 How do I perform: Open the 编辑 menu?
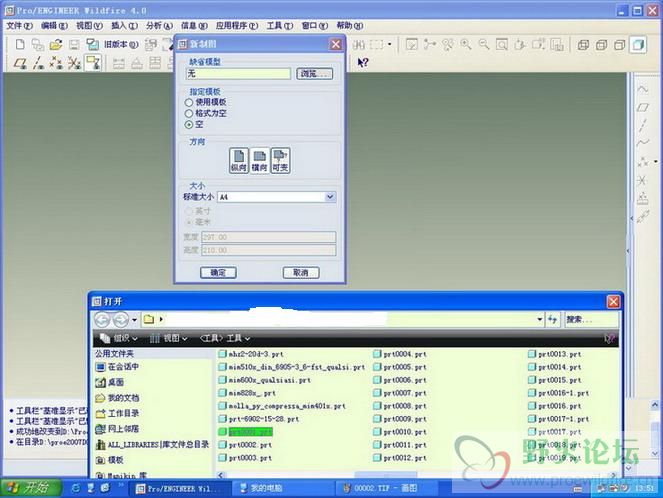point(54,26)
